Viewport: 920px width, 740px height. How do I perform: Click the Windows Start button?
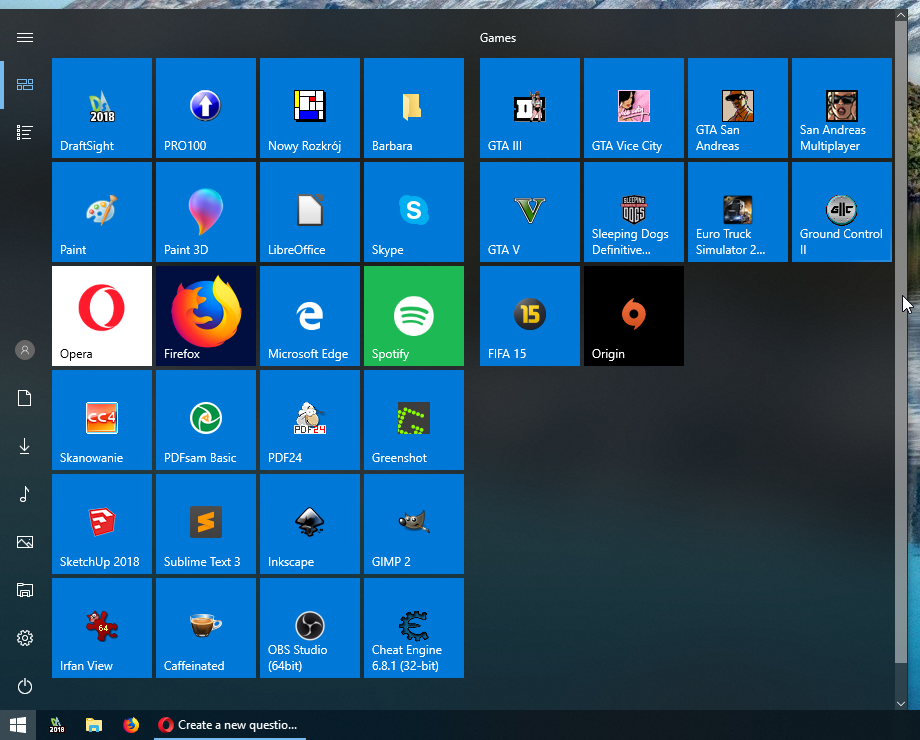click(18, 725)
